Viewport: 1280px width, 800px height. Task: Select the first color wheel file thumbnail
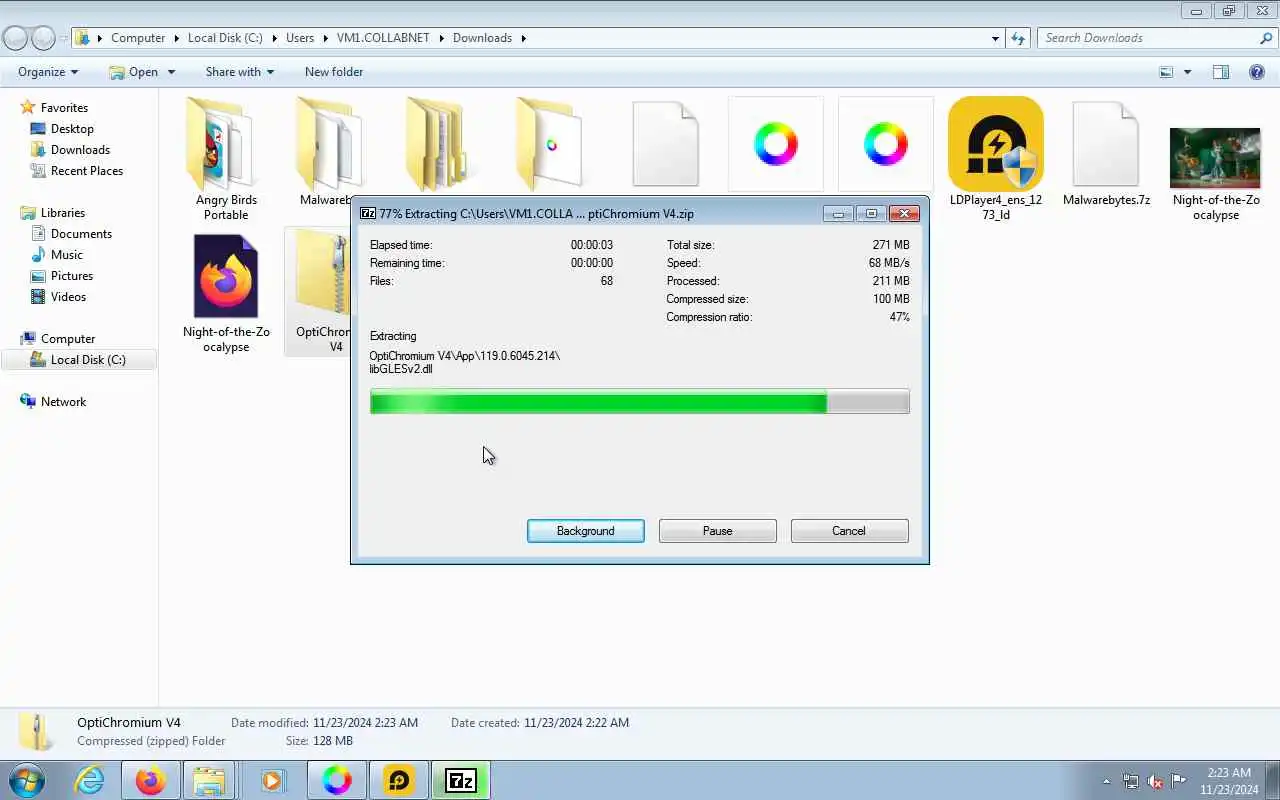[x=776, y=144]
